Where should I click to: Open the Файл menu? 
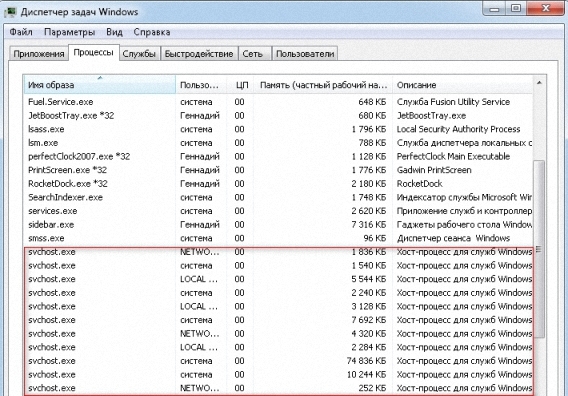pyautogui.click(x=21, y=32)
